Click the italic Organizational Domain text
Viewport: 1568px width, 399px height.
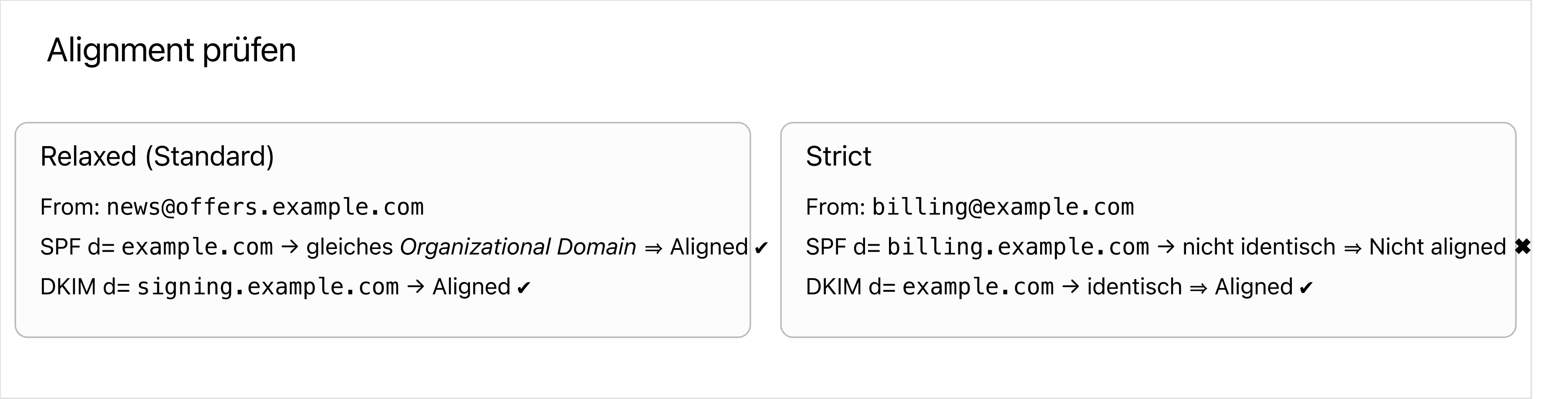517,247
